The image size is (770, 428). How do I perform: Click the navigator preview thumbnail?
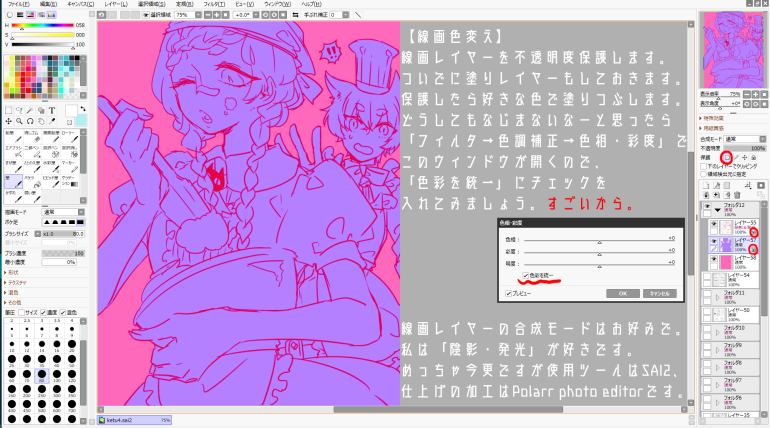(732, 49)
